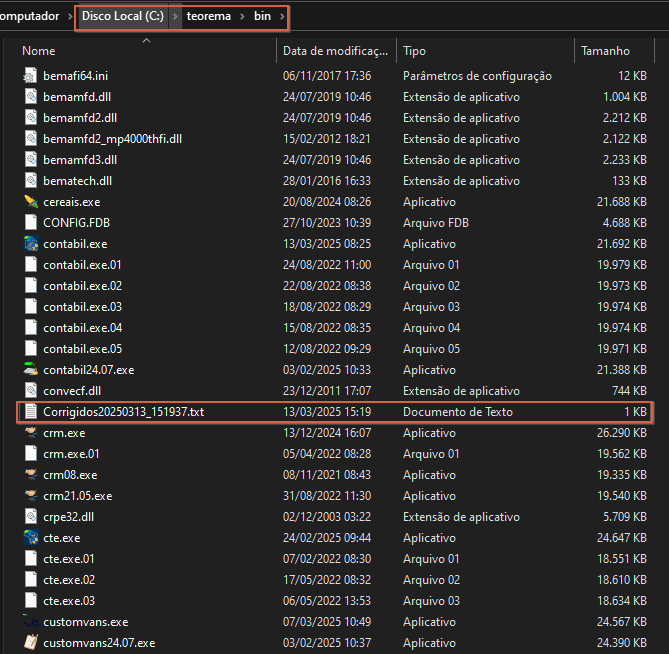
Task: Click date 02/12/2003 03:22
Action: (x=327, y=517)
